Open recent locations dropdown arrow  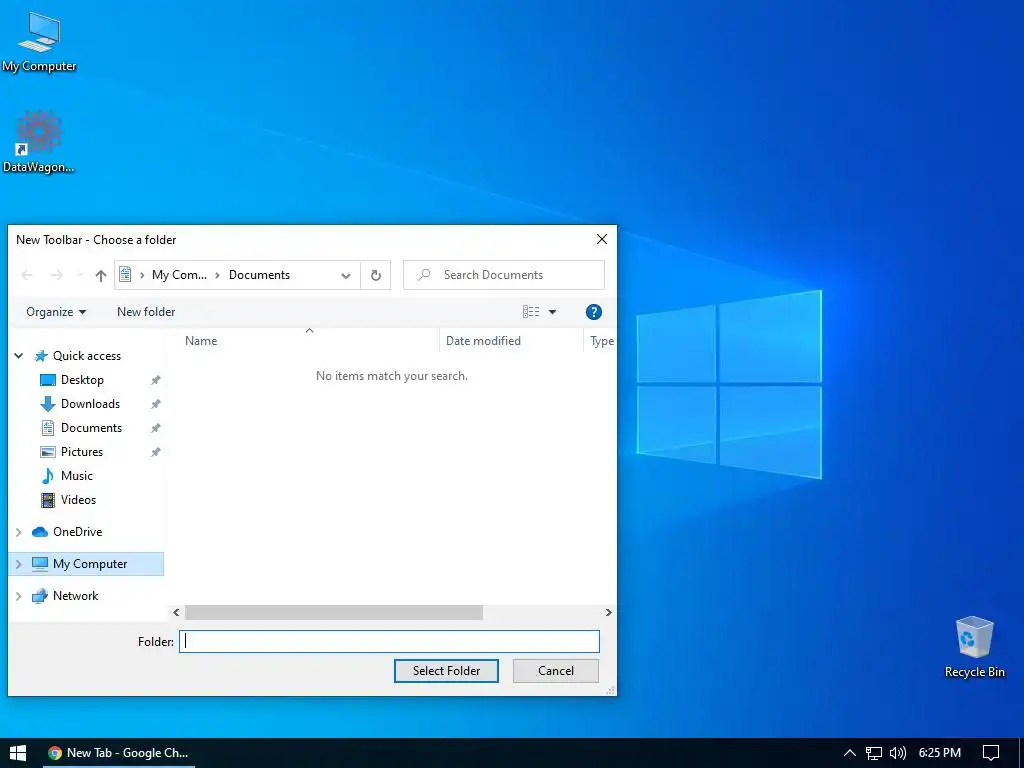click(80, 275)
